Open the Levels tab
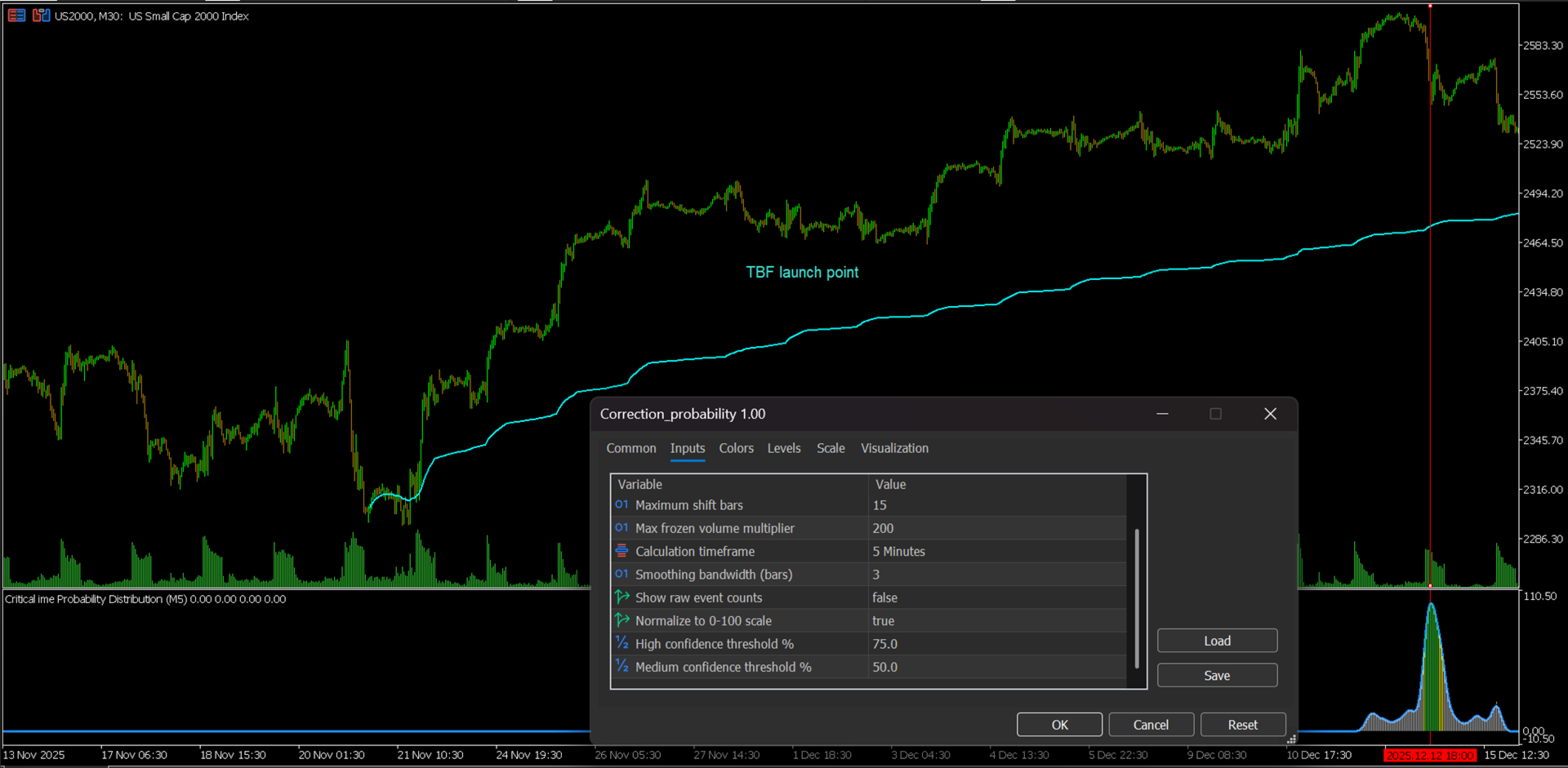 coord(784,448)
